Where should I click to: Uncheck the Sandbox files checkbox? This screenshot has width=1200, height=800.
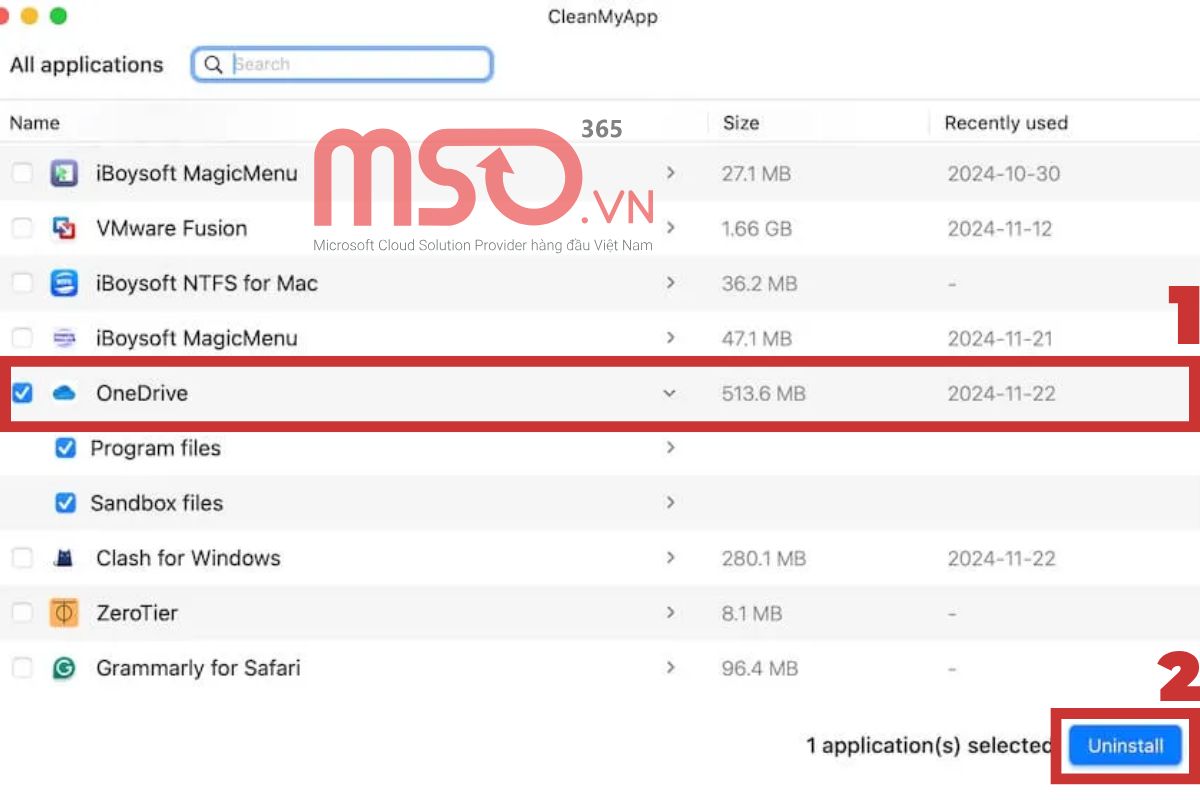pos(65,503)
